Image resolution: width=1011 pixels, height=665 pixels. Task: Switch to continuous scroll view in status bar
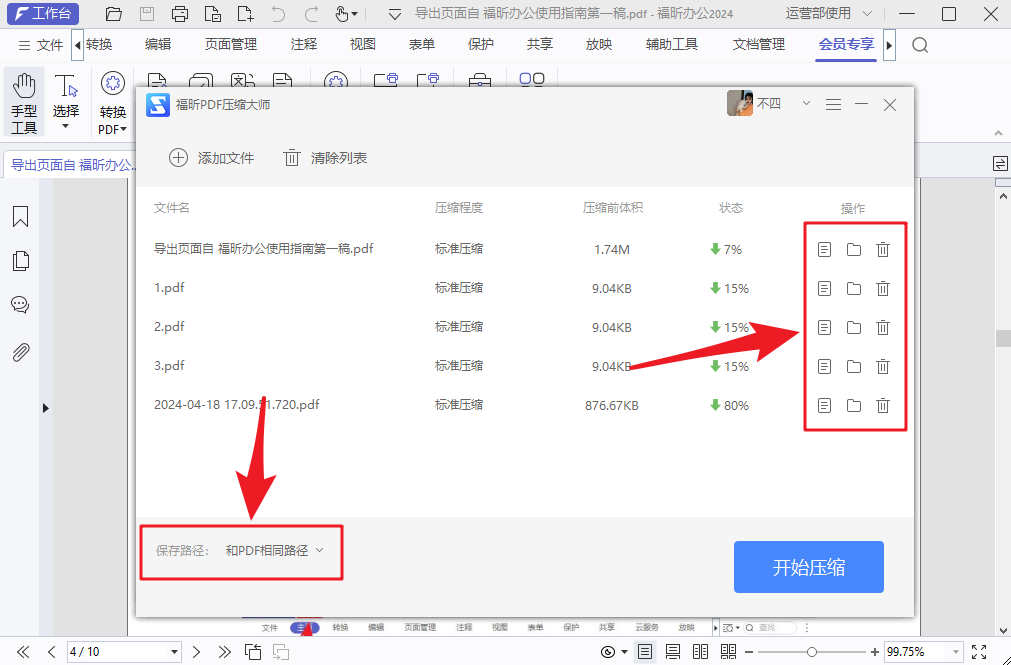(673, 650)
